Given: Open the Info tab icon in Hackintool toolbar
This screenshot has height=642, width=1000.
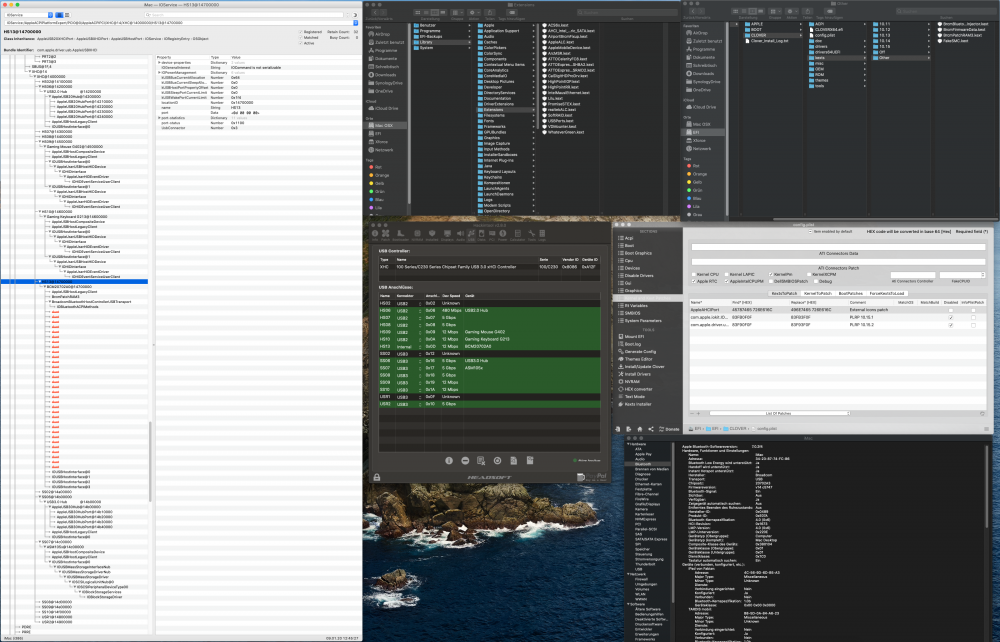Looking at the screenshot, I should (x=375, y=235).
